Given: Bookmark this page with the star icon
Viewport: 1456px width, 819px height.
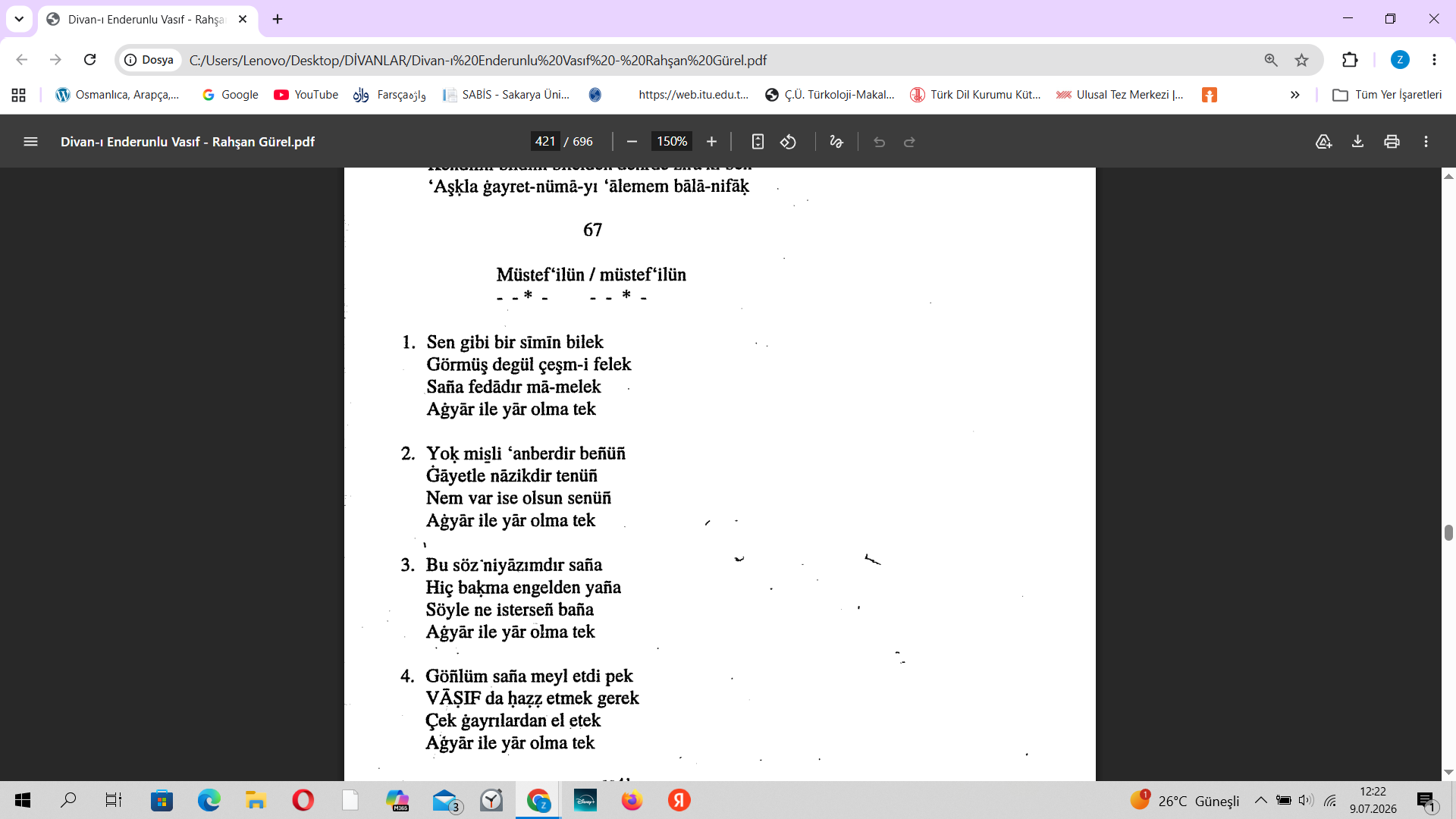Looking at the screenshot, I should (x=1301, y=60).
